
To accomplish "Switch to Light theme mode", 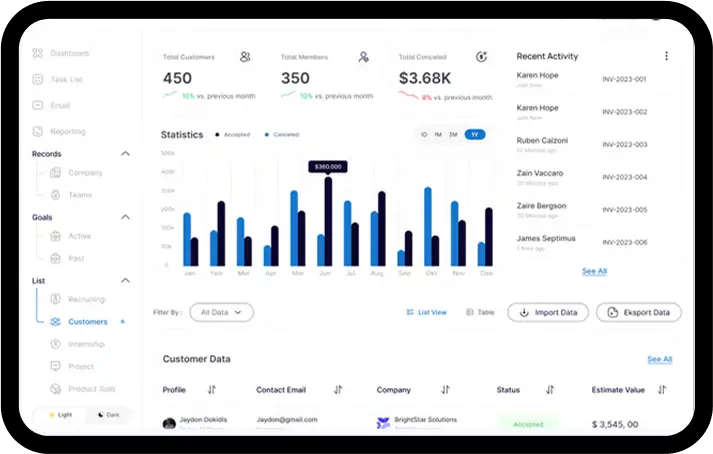I will [59, 414].
